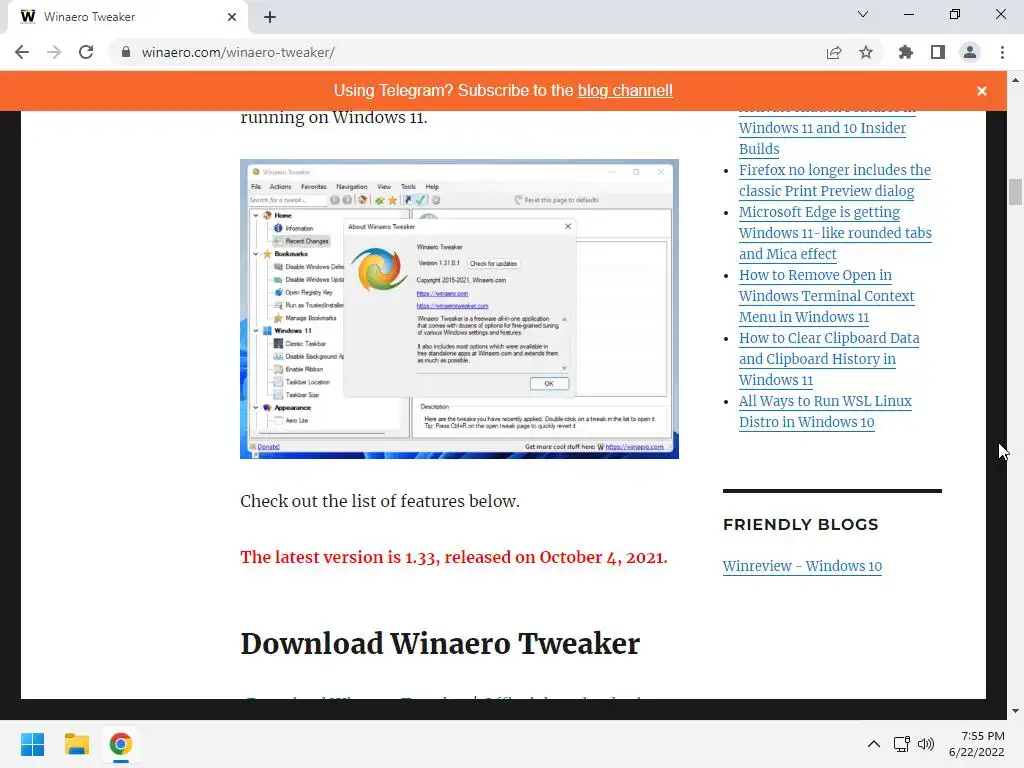Open the Winaero Tweaker screenshot image
This screenshot has width=1024, height=768.
coord(459,309)
